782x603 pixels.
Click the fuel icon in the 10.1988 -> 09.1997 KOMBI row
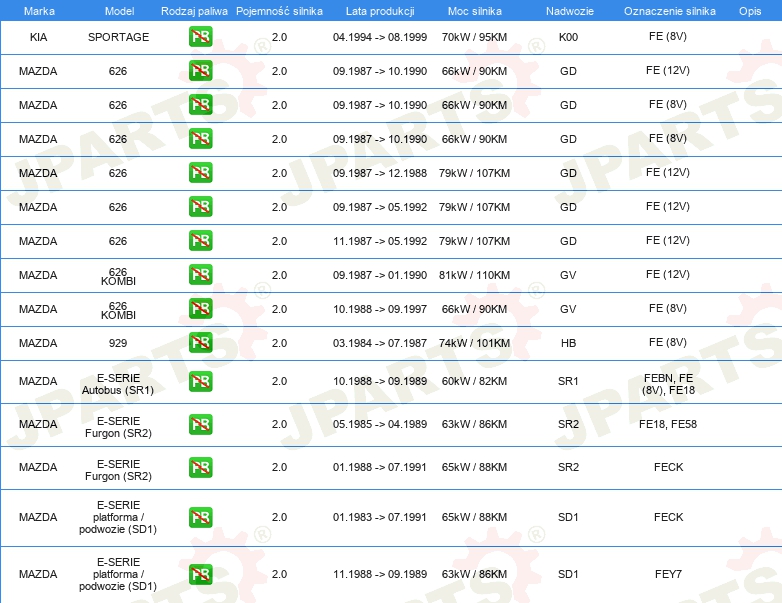click(x=200, y=308)
